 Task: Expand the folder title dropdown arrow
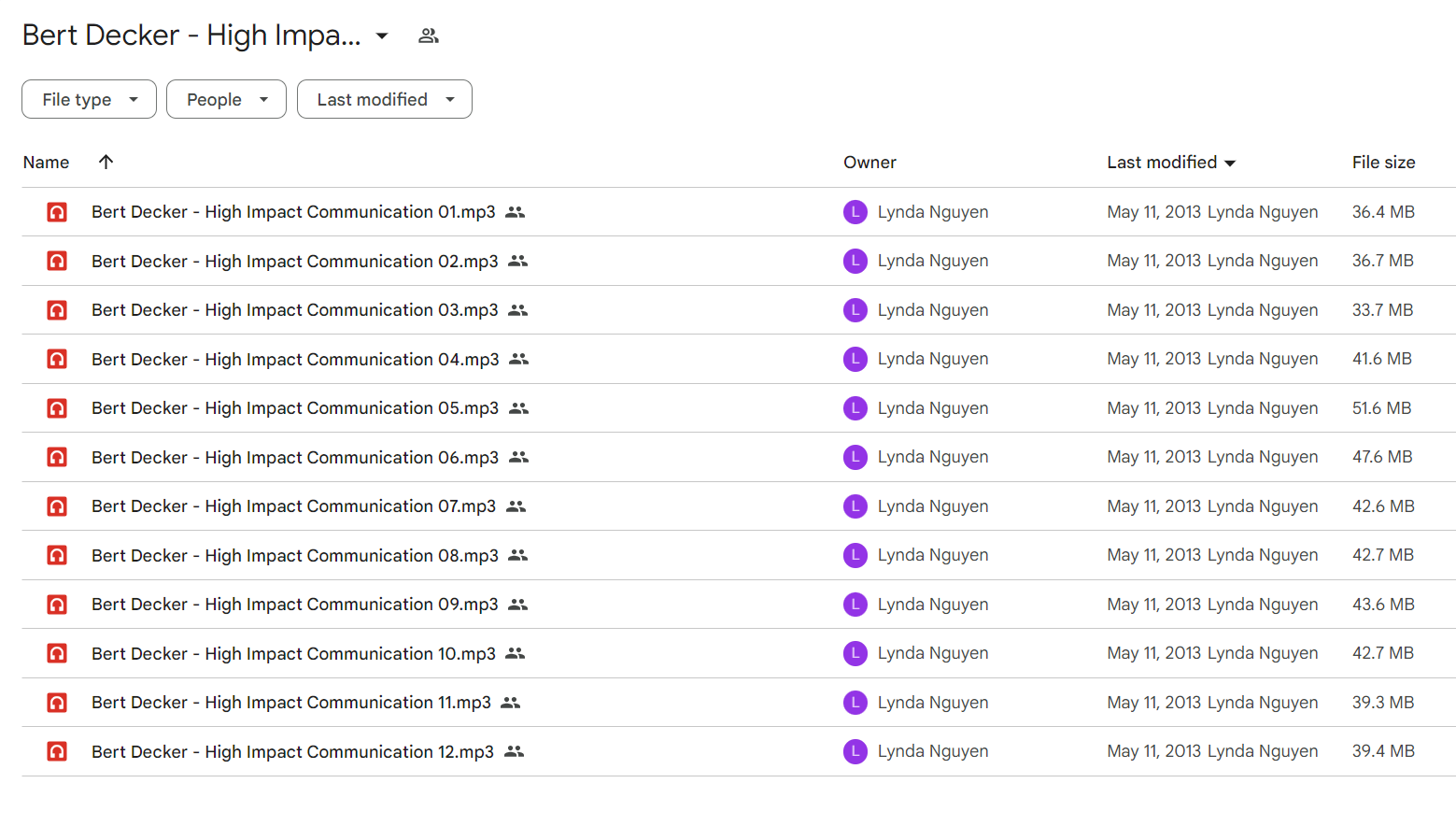pyautogui.click(x=382, y=36)
